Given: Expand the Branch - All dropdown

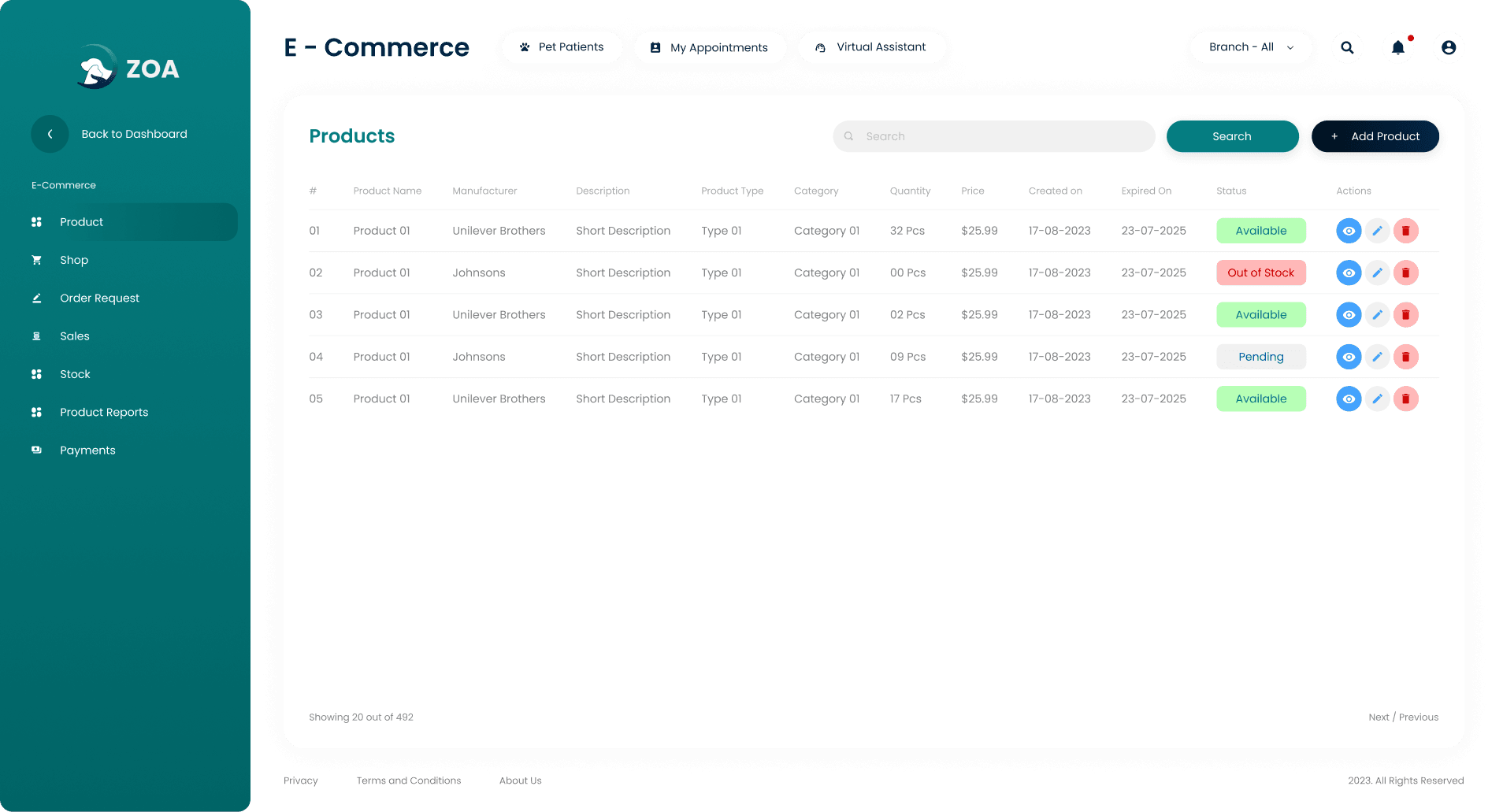Looking at the screenshot, I should click(x=1251, y=47).
